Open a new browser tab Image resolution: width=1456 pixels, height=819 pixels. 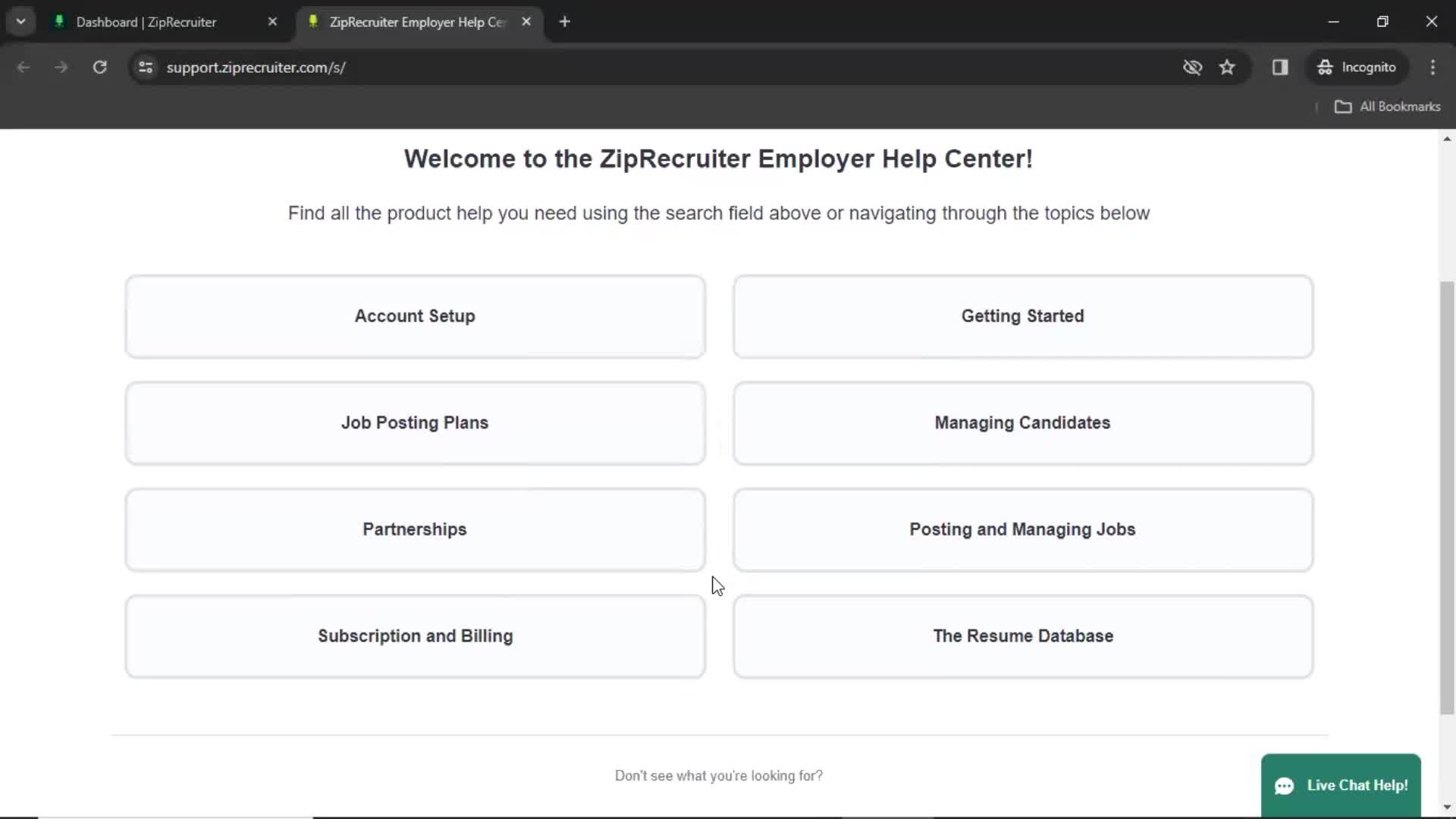tap(564, 22)
